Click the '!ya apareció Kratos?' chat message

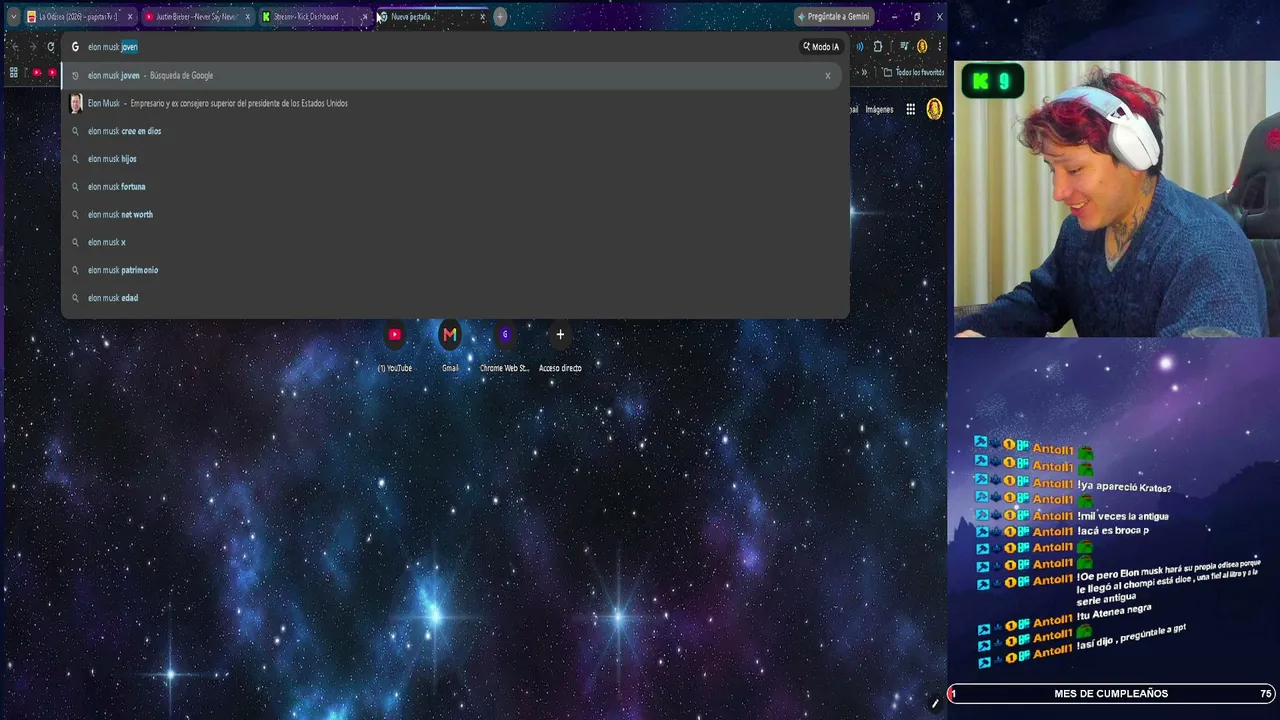(x=1124, y=487)
